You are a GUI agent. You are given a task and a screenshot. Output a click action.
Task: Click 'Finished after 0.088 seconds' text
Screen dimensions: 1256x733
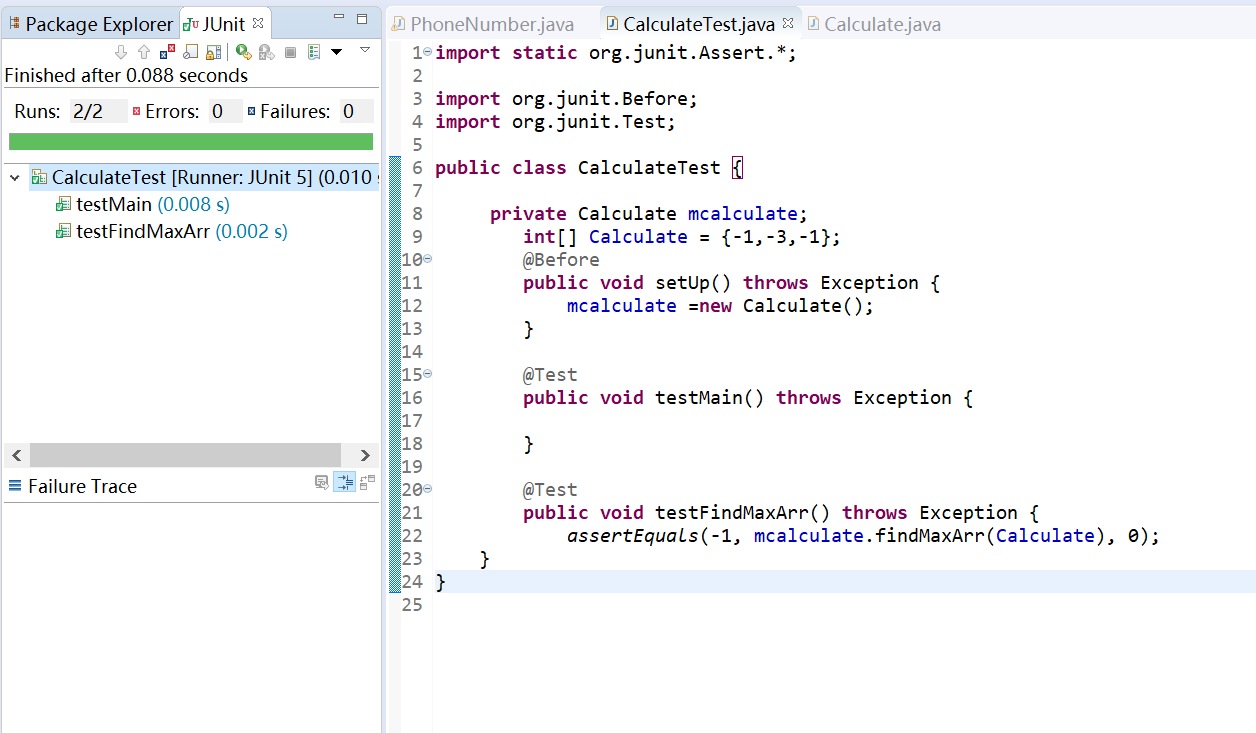[x=126, y=75]
